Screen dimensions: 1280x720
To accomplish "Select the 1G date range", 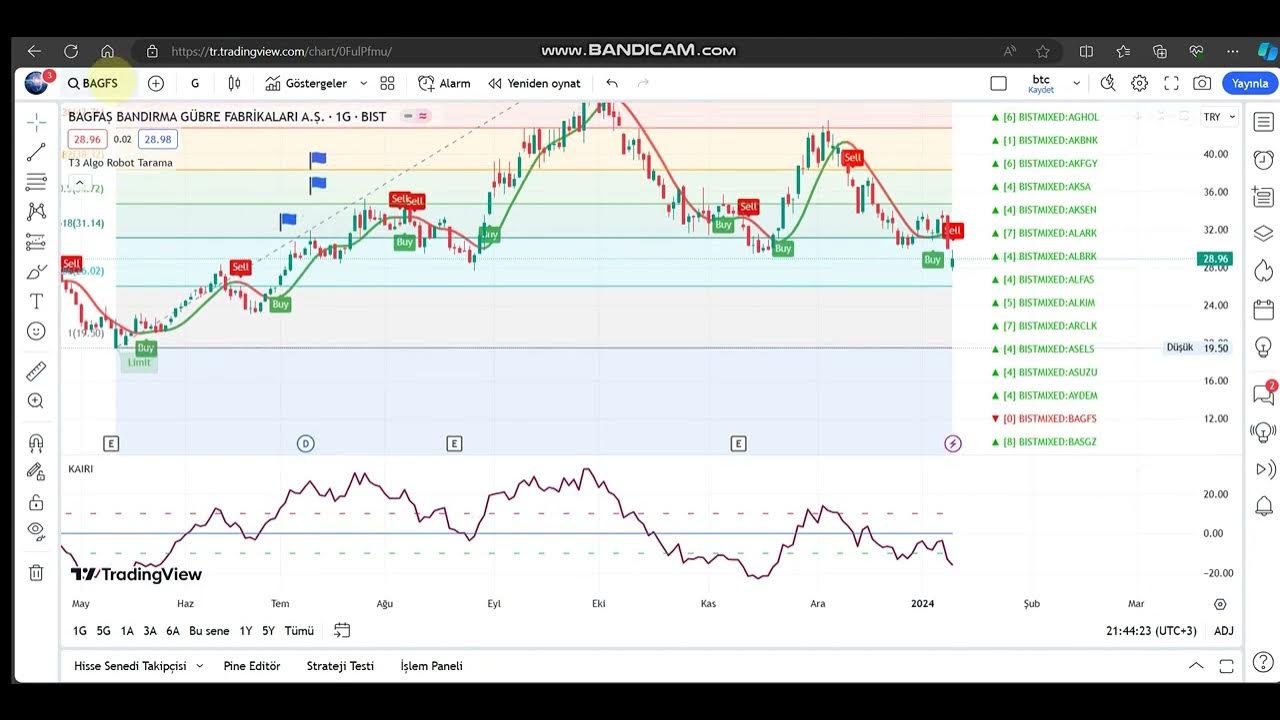I will [x=79, y=631].
